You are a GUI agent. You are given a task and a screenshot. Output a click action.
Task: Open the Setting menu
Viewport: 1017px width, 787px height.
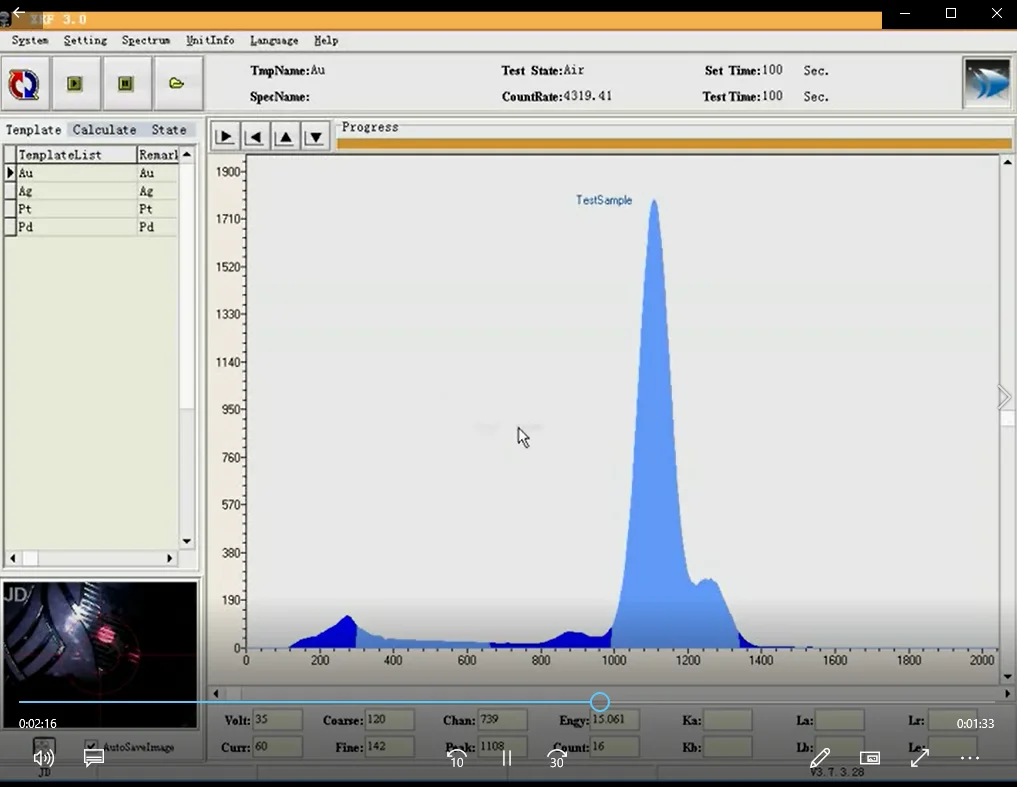[x=85, y=41]
